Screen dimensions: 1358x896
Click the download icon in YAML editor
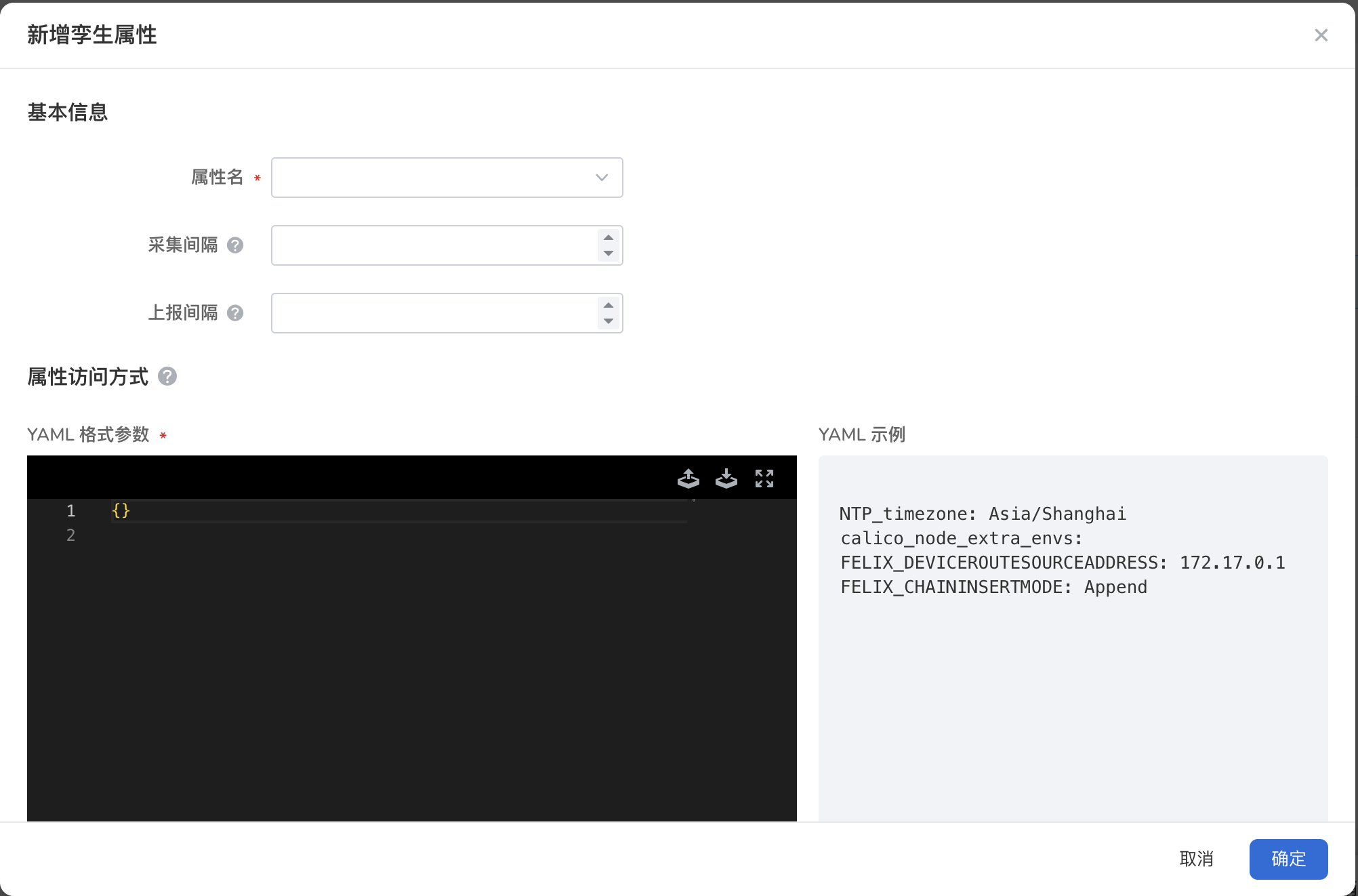point(728,478)
